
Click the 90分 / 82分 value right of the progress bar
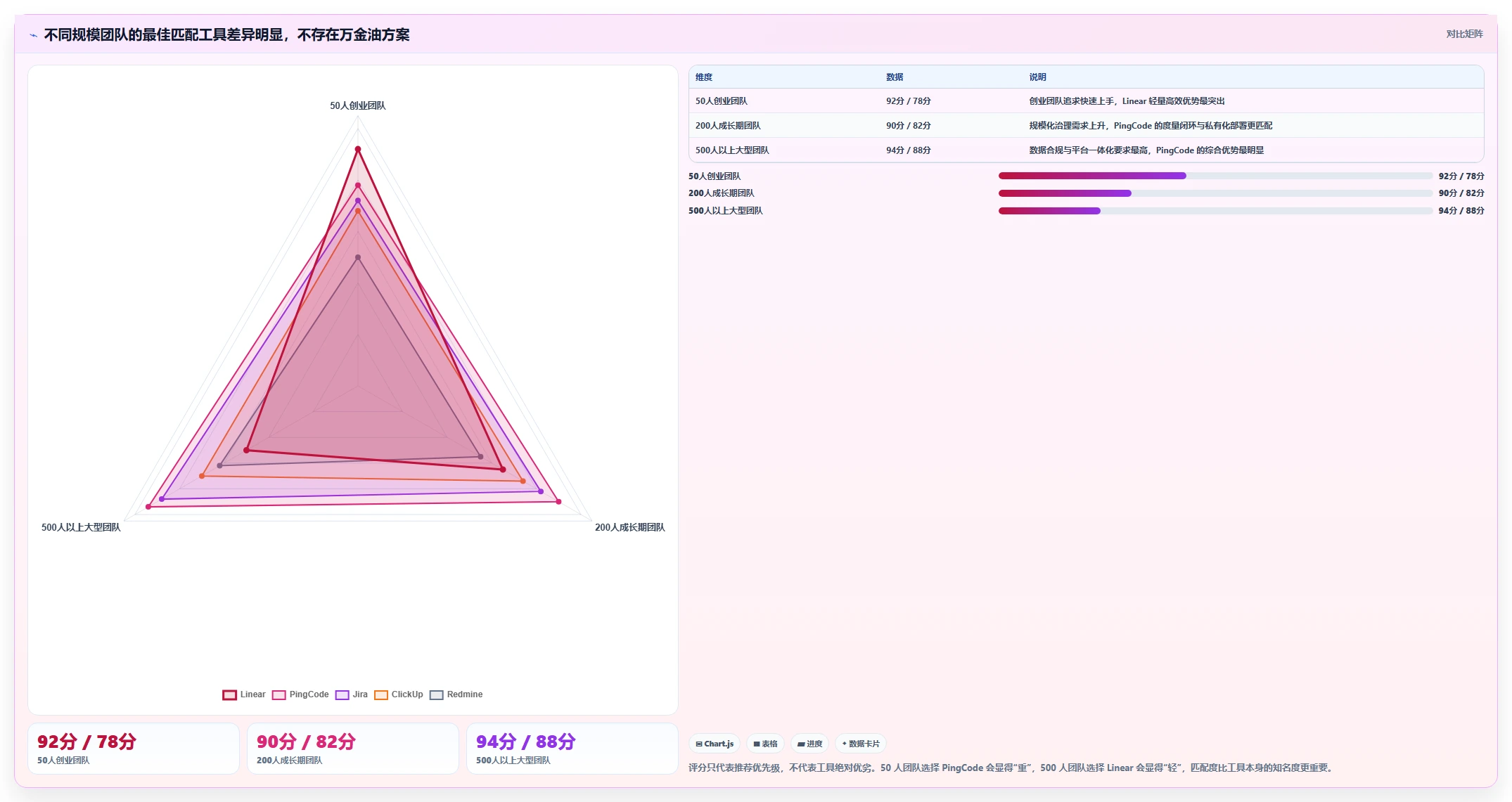click(x=1461, y=193)
